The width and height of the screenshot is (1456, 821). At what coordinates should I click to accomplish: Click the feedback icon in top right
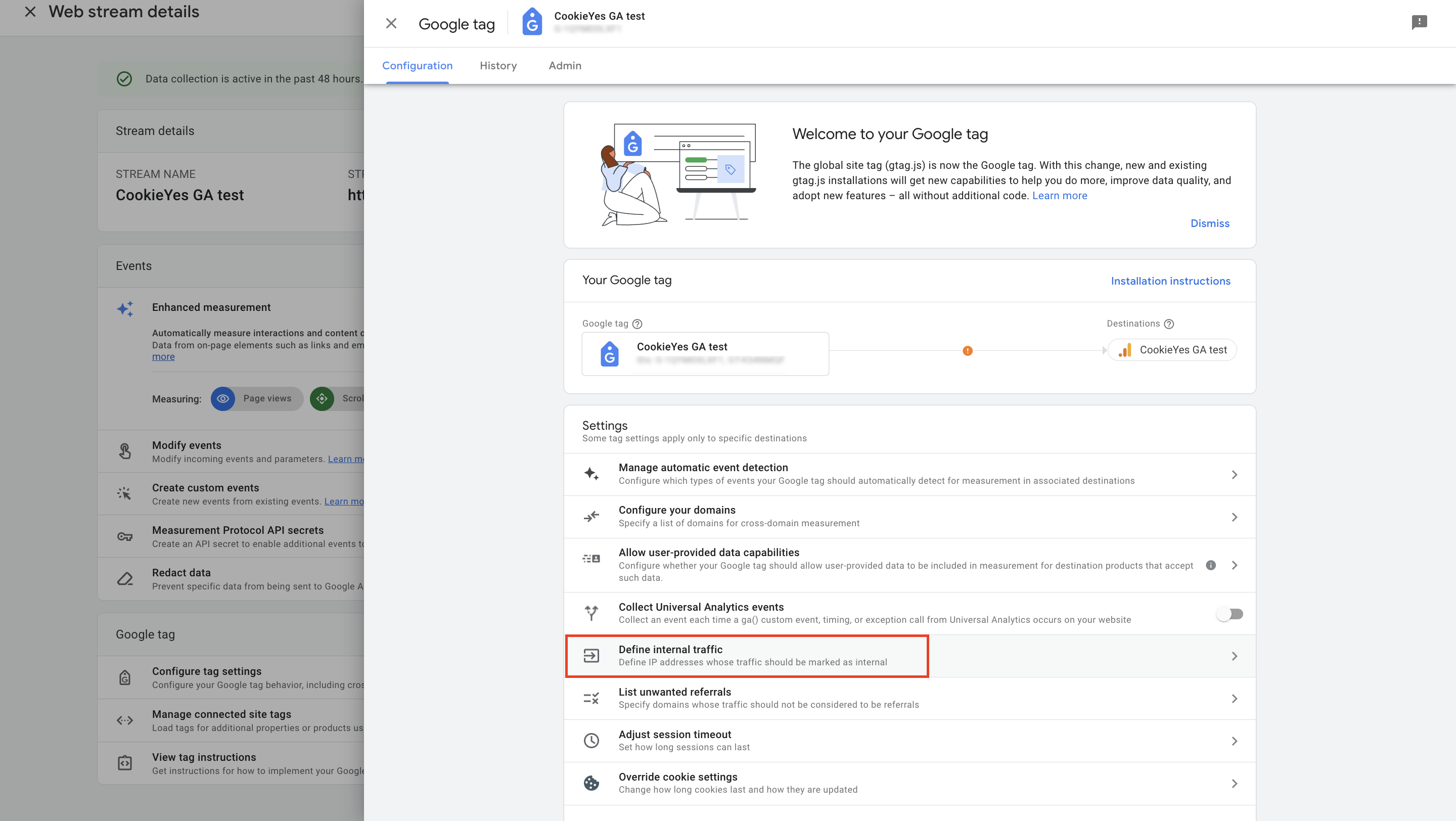(1419, 23)
